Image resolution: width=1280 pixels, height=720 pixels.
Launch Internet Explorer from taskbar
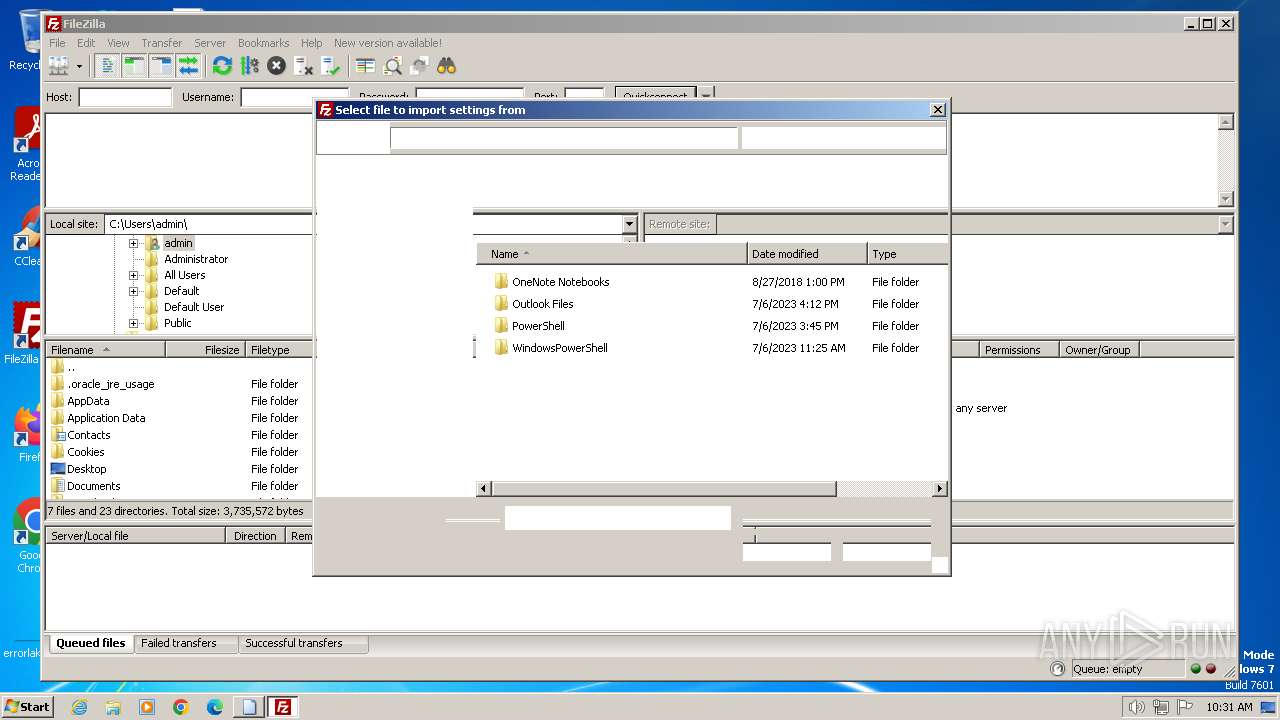pyautogui.click(x=79, y=707)
